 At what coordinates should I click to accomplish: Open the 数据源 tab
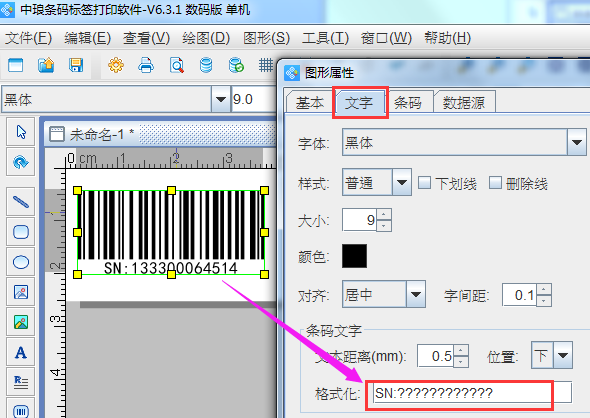(464, 102)
